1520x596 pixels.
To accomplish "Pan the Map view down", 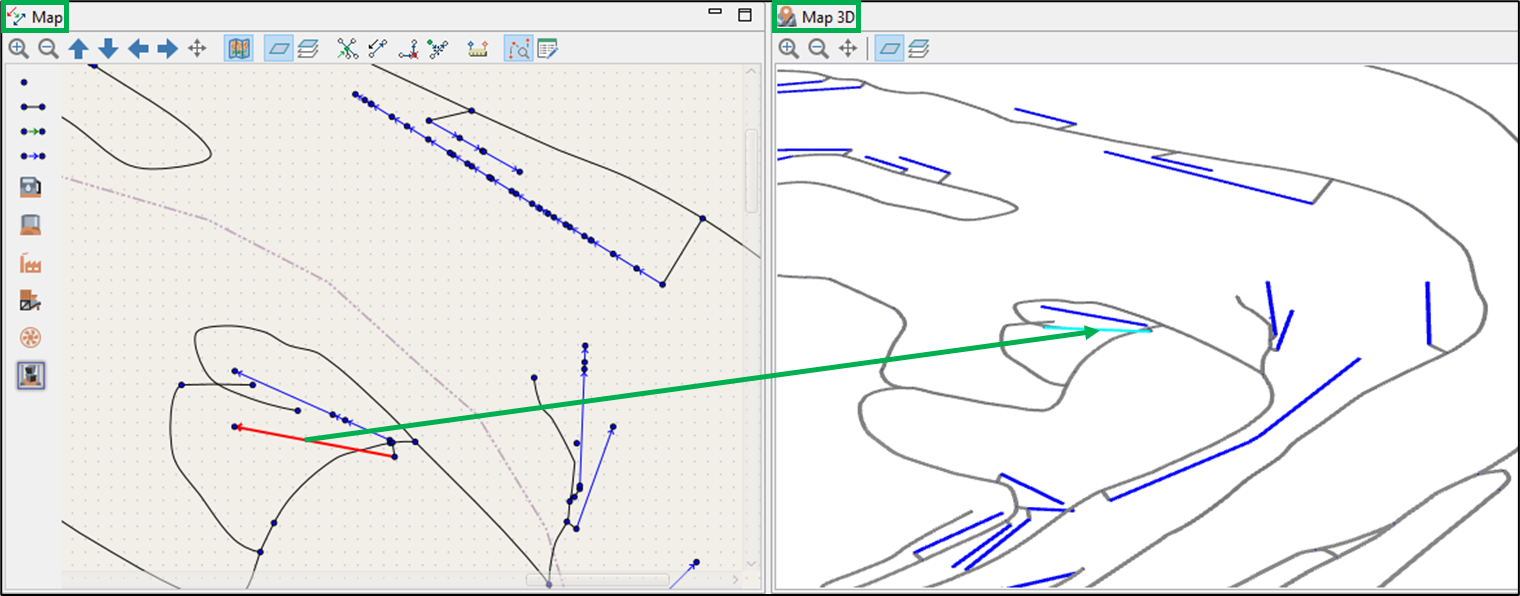I will coord(108,48).
